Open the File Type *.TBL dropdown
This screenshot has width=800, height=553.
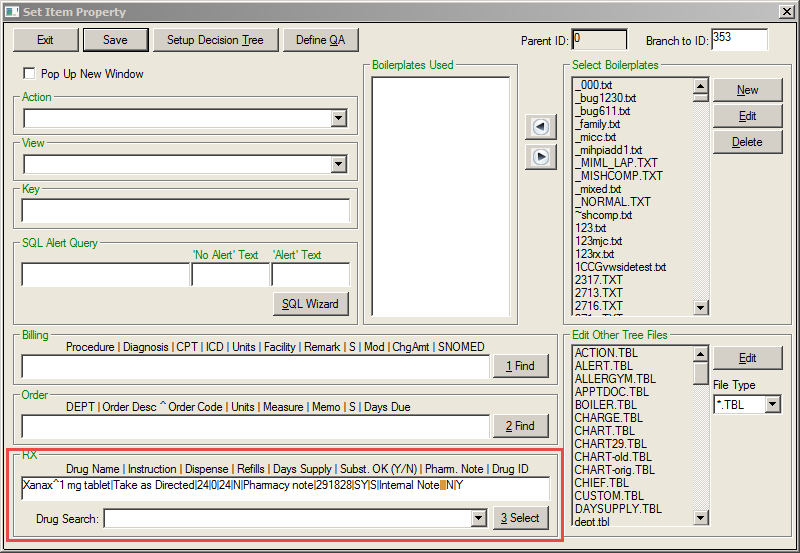(772, 405)
